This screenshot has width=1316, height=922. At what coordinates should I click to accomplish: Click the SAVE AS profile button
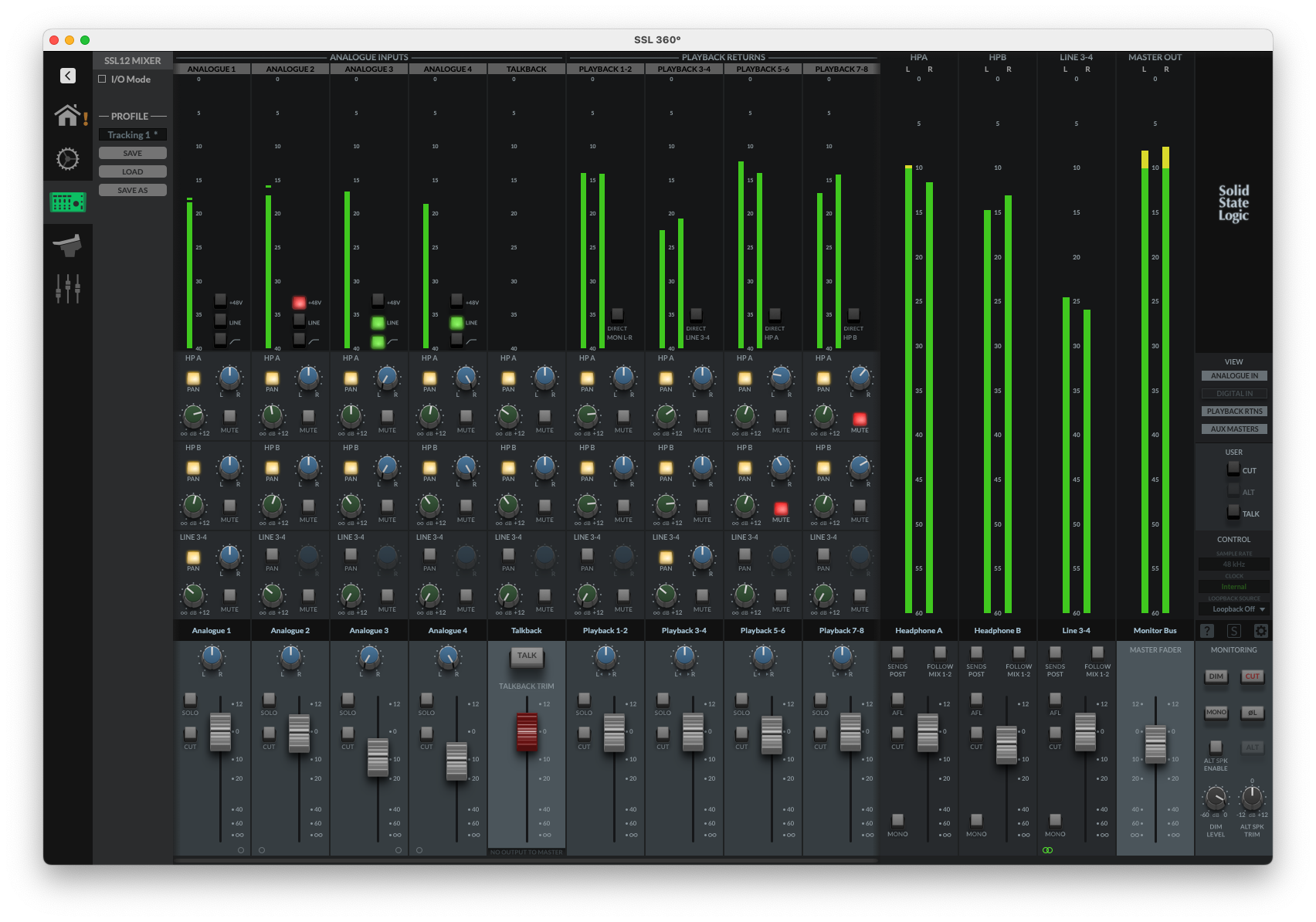coord(133,190)
